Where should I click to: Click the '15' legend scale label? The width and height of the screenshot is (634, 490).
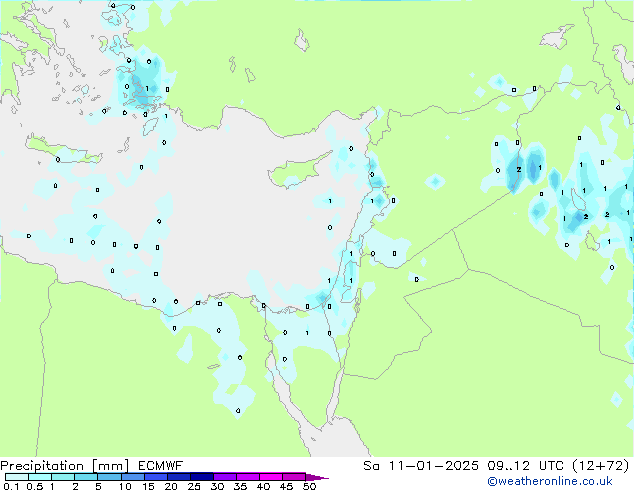coord(148,486)
